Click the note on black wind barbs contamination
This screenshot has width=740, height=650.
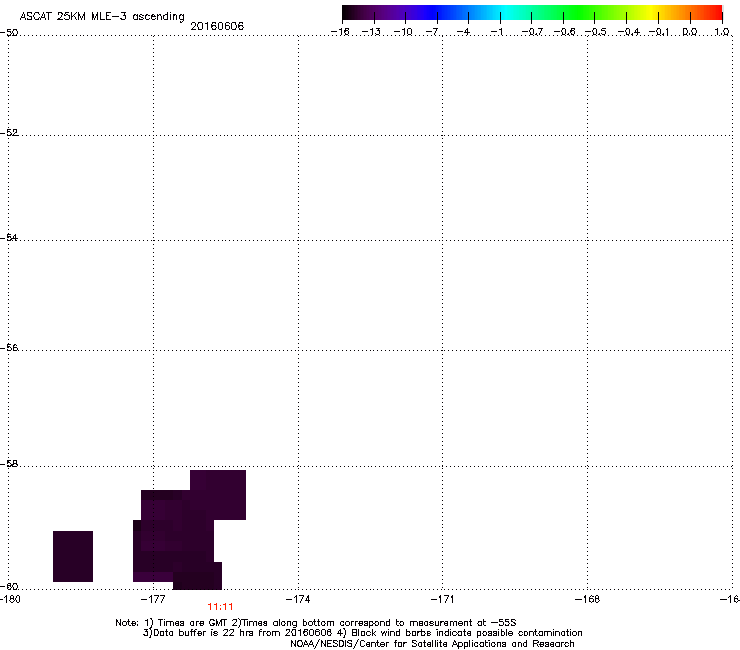(460, 633)
